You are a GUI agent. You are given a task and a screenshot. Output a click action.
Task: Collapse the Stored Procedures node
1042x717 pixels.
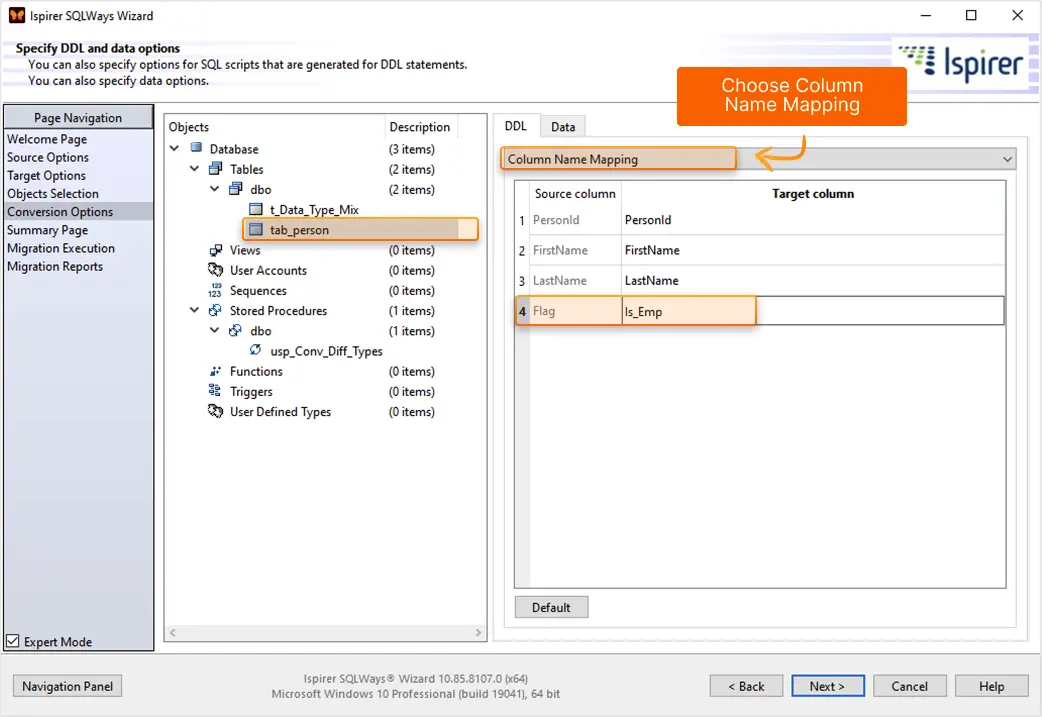tap(194, 310)
